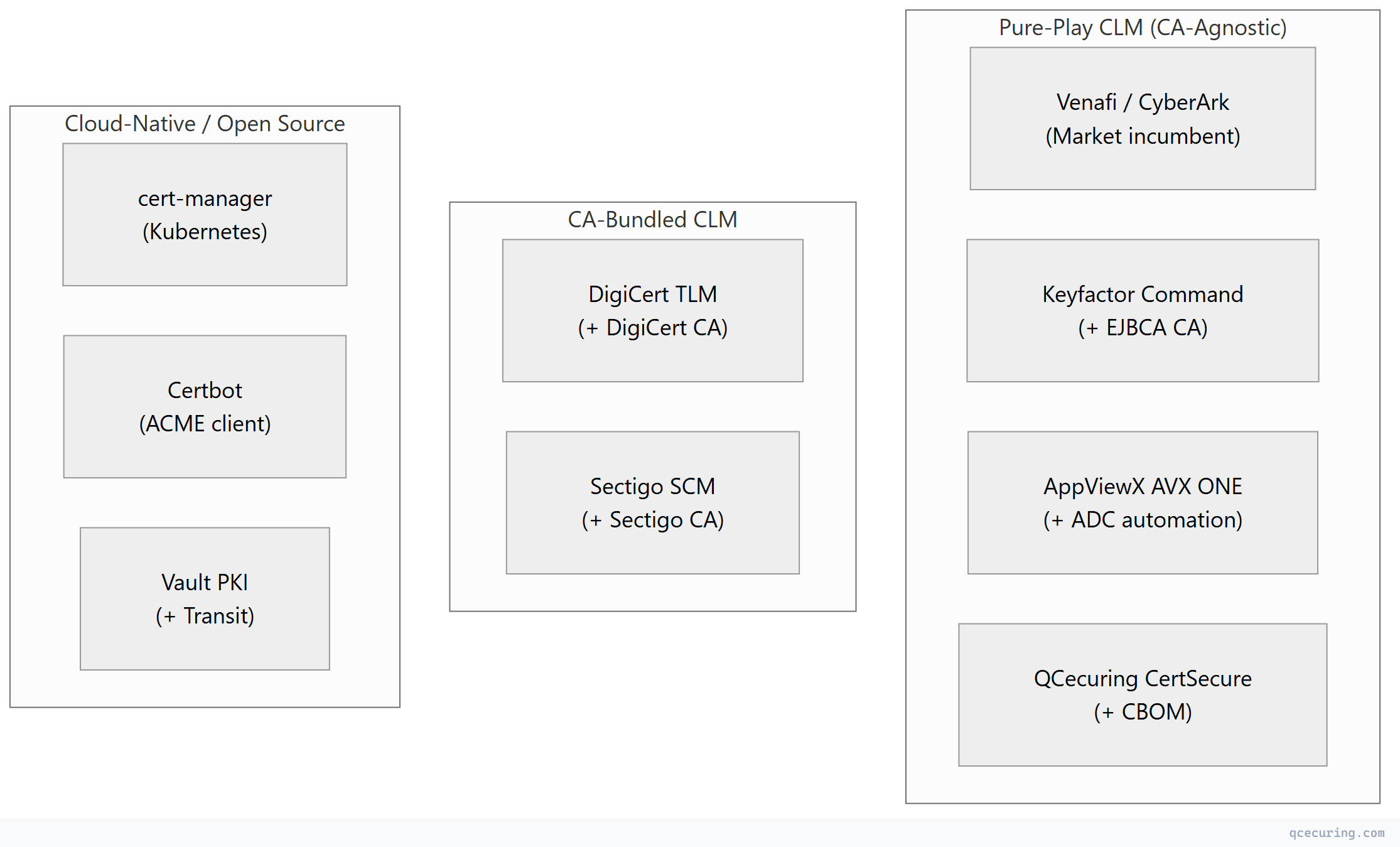
Task: Select the Certbot (ACME client) box
Action: [205, 407]
